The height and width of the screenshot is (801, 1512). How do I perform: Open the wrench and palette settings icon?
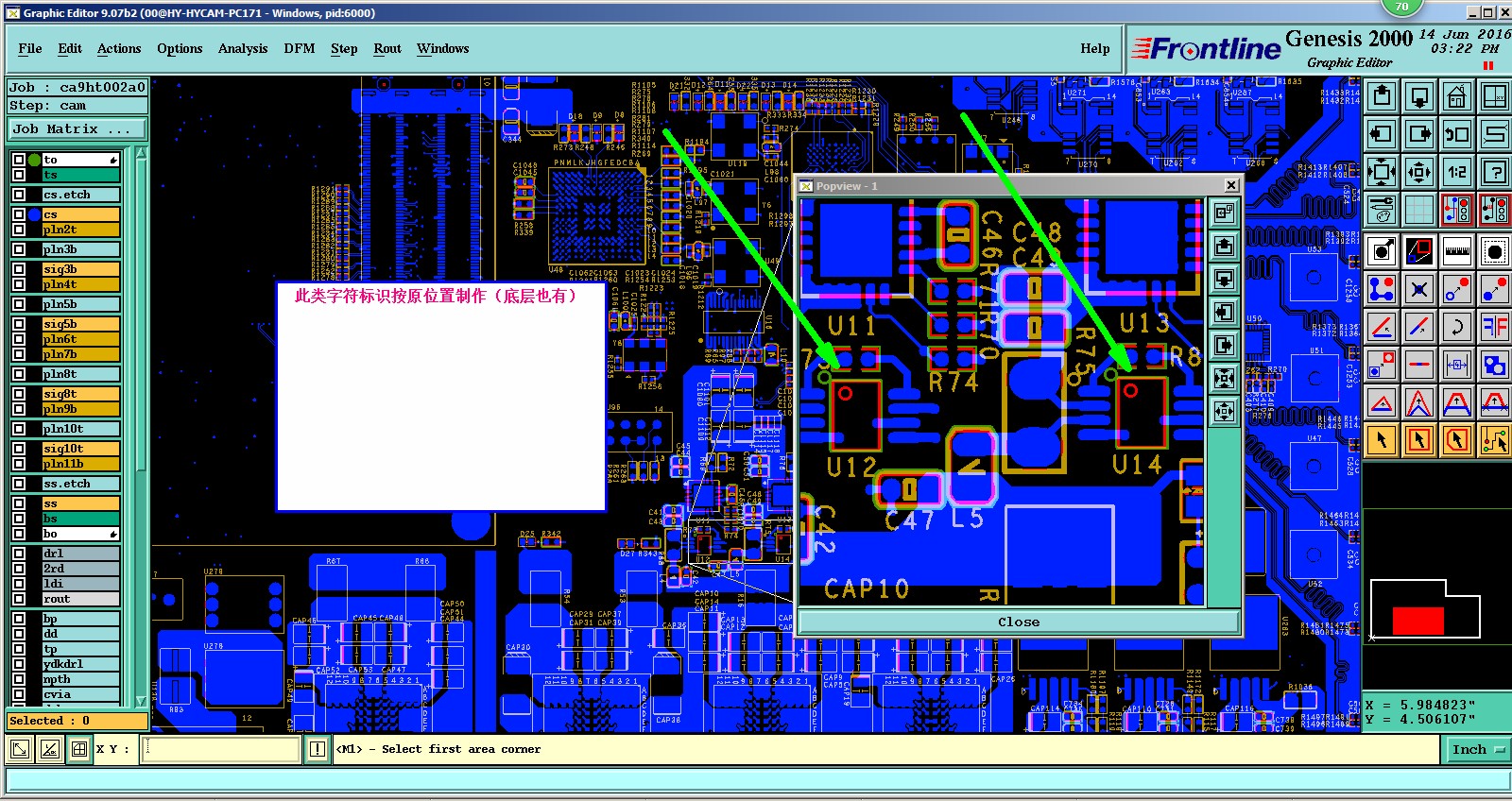tap(1382, 210)
